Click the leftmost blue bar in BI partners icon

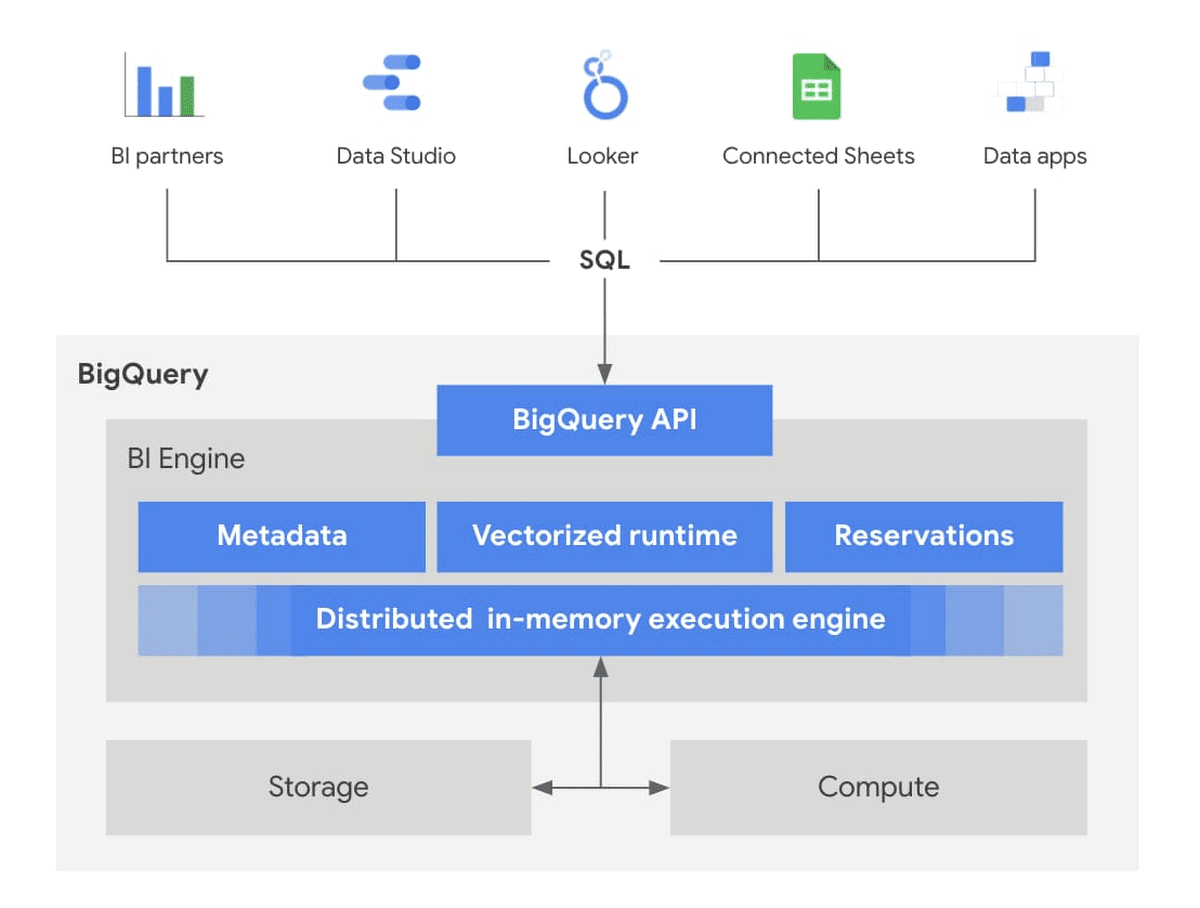146,92
